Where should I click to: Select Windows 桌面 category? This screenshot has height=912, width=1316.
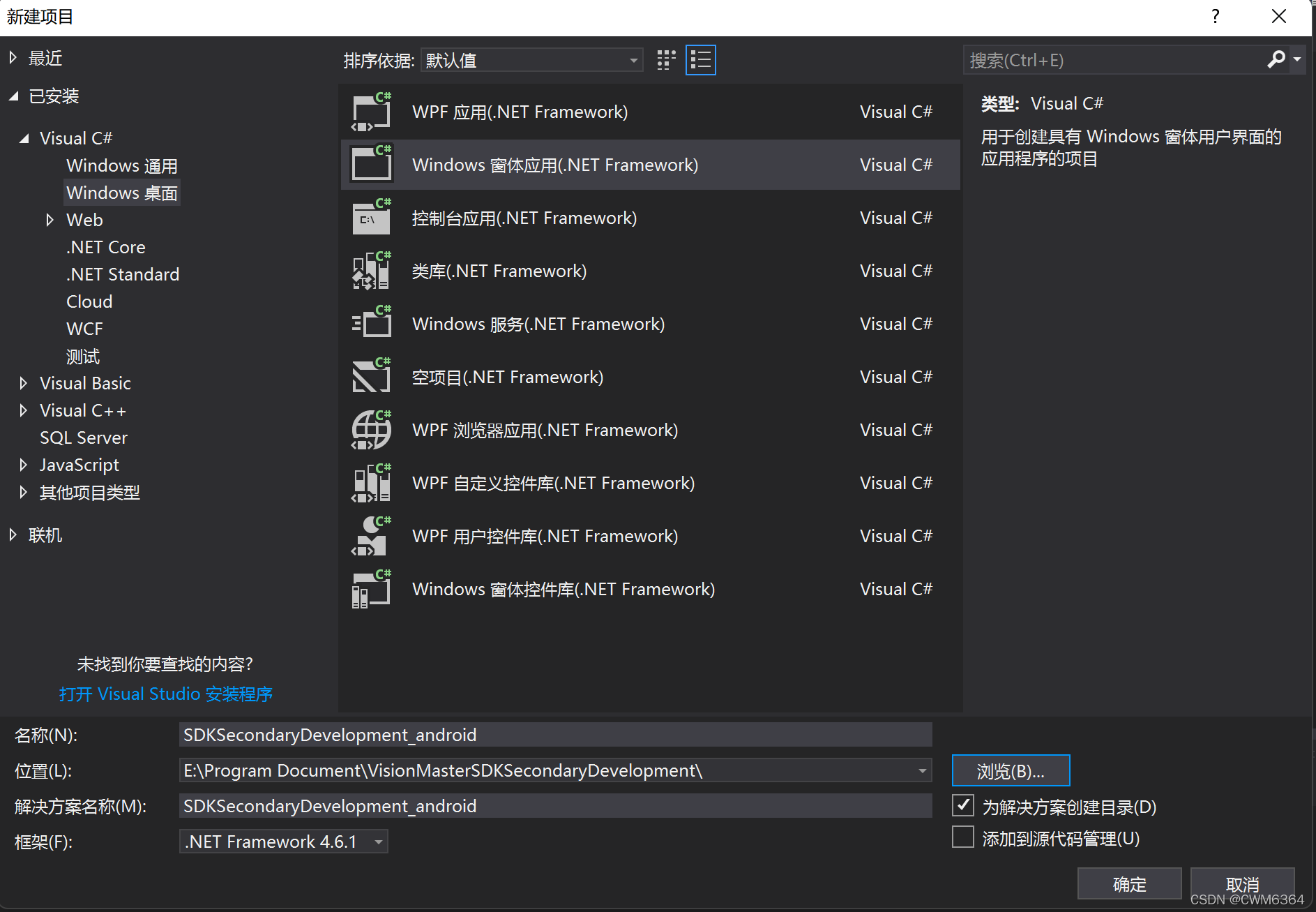pos(122,193)
